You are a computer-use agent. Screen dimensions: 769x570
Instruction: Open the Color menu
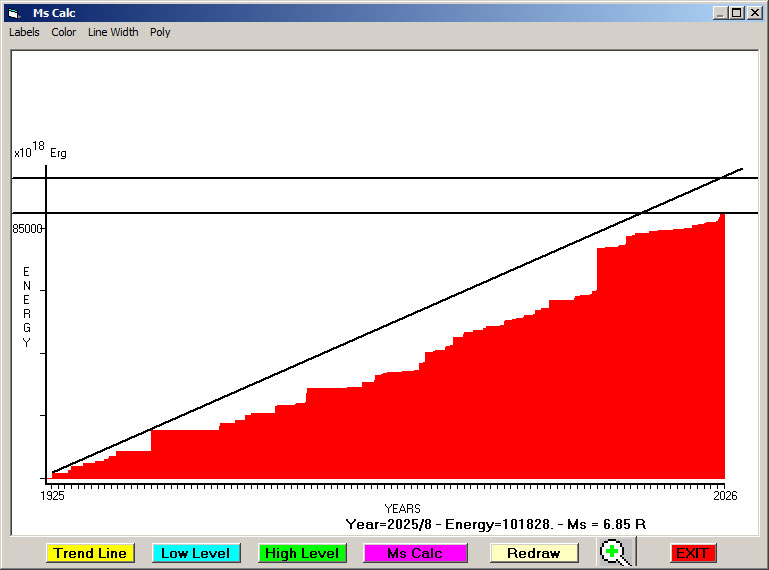[64, 32]
